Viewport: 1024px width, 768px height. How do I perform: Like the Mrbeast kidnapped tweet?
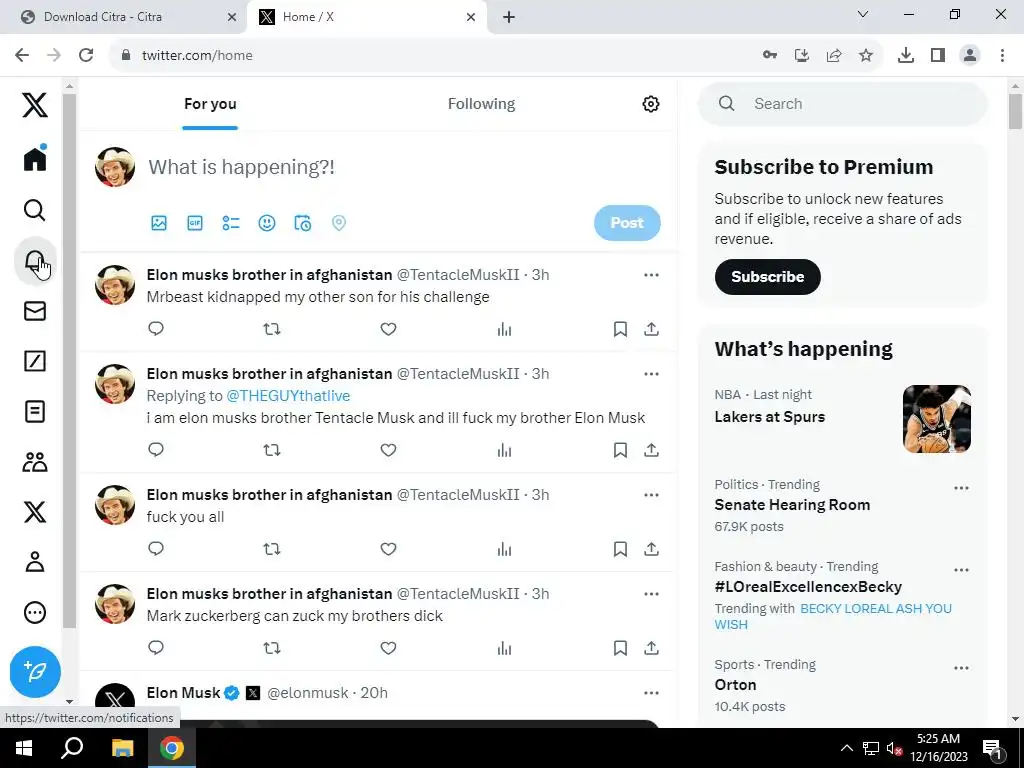tap(389, 329)
